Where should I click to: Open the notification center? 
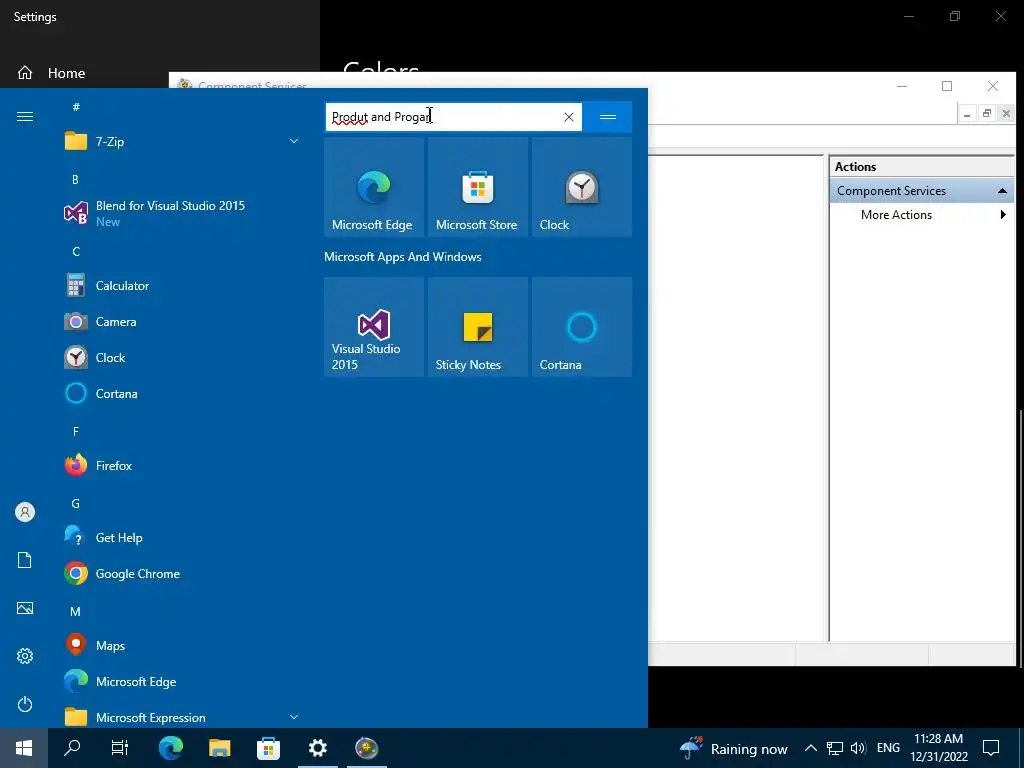point(991,748)
